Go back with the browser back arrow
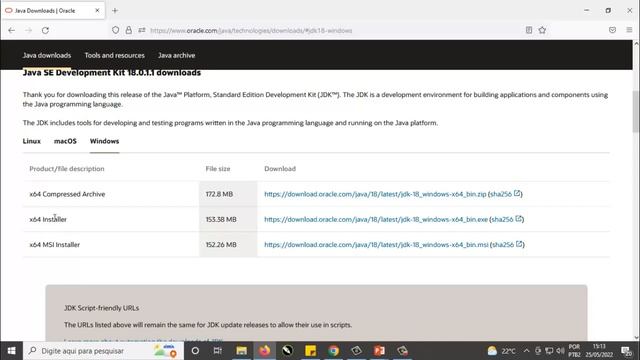This screenshot has height=360, width=640. coord(11,30)
